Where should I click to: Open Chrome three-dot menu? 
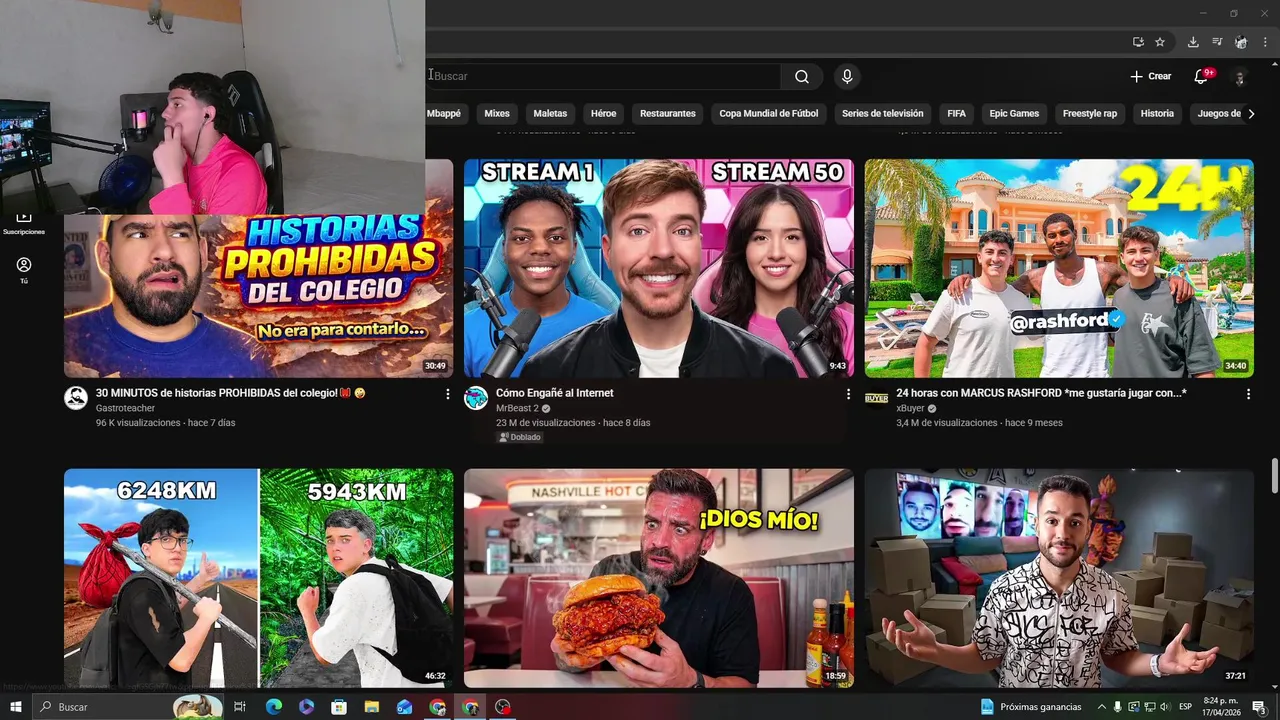pyautogui.click(x=1265, y=42)
